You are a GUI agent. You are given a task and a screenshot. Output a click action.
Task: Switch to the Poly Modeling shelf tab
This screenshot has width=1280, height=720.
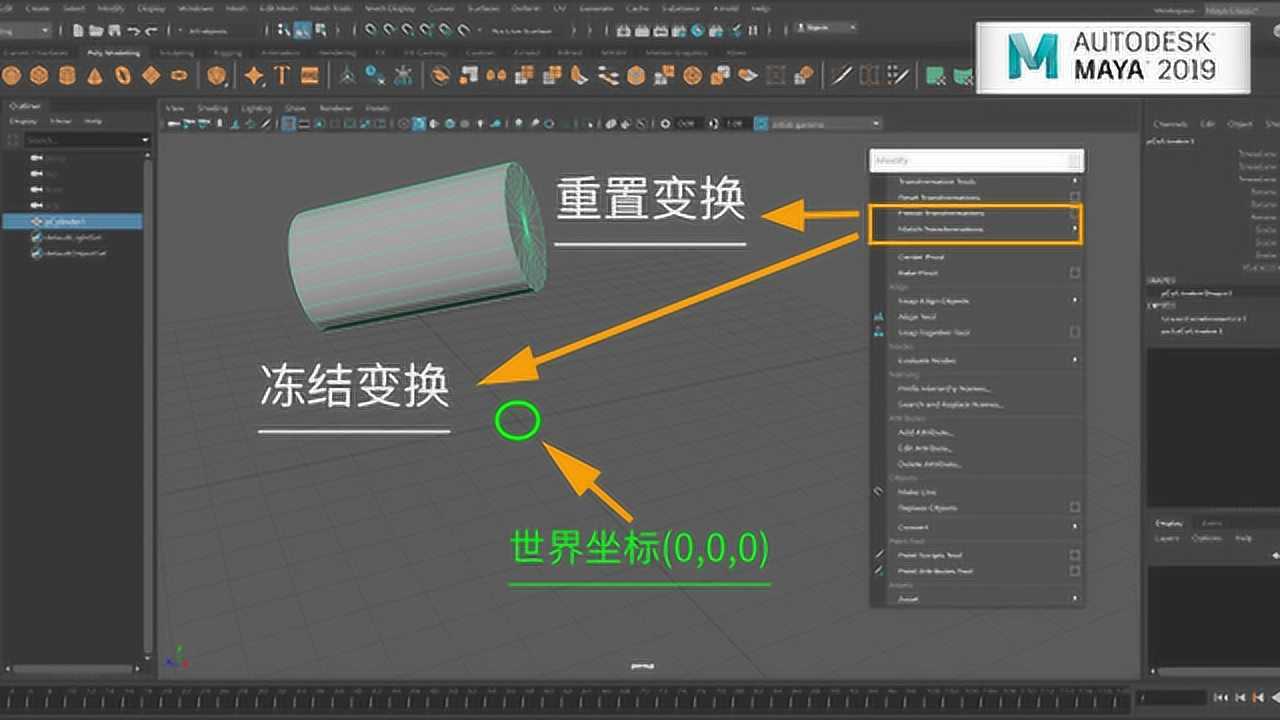[113, 52]
